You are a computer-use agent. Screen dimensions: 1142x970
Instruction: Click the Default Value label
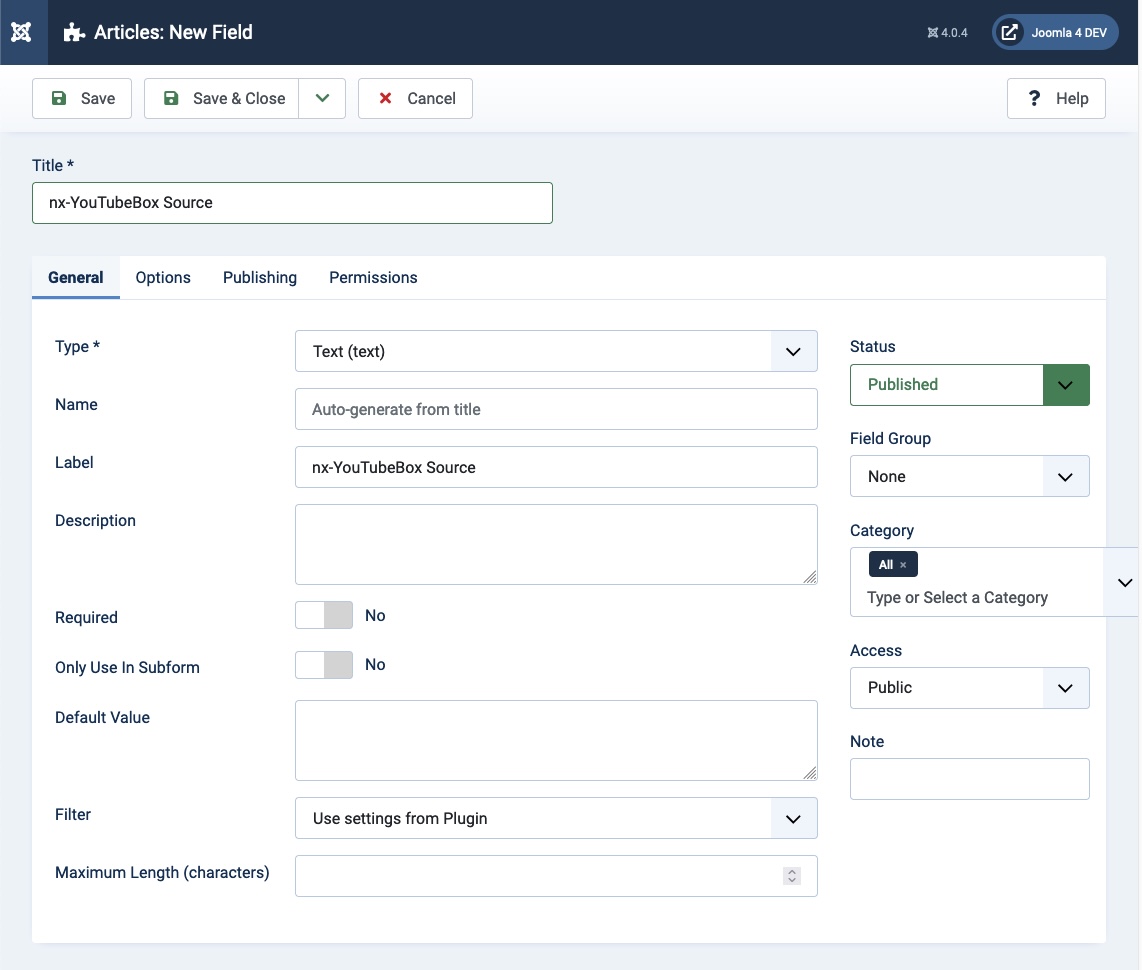tap(103, 717)
